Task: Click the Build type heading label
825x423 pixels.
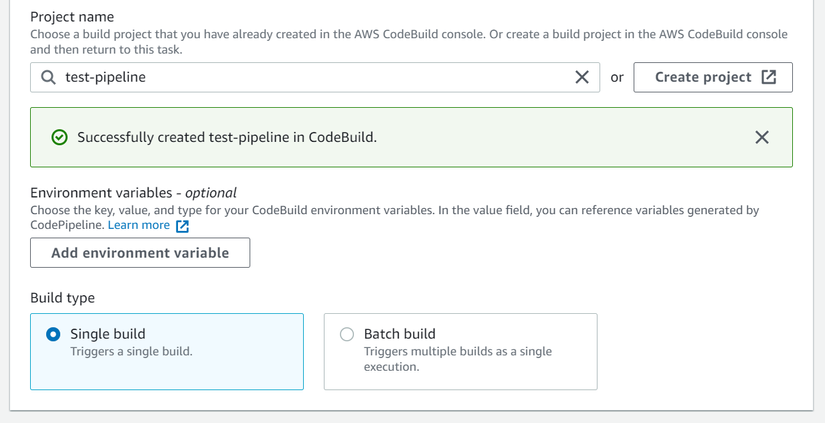Action: [x=62, y=298]
